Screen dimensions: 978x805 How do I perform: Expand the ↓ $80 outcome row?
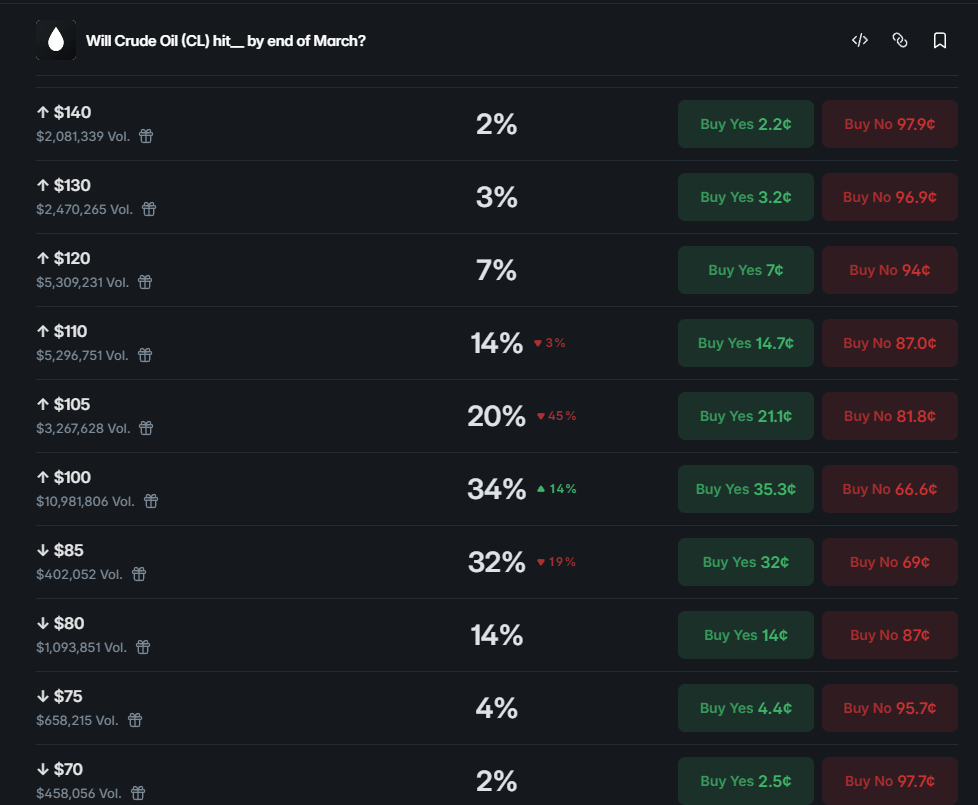pyautogui.click(x=300, y=635)
